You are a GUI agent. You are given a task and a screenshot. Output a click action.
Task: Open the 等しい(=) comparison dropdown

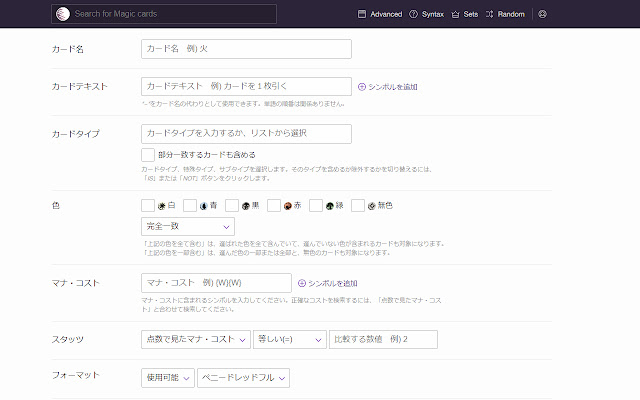pyautogui.click(x=290, y=340)
